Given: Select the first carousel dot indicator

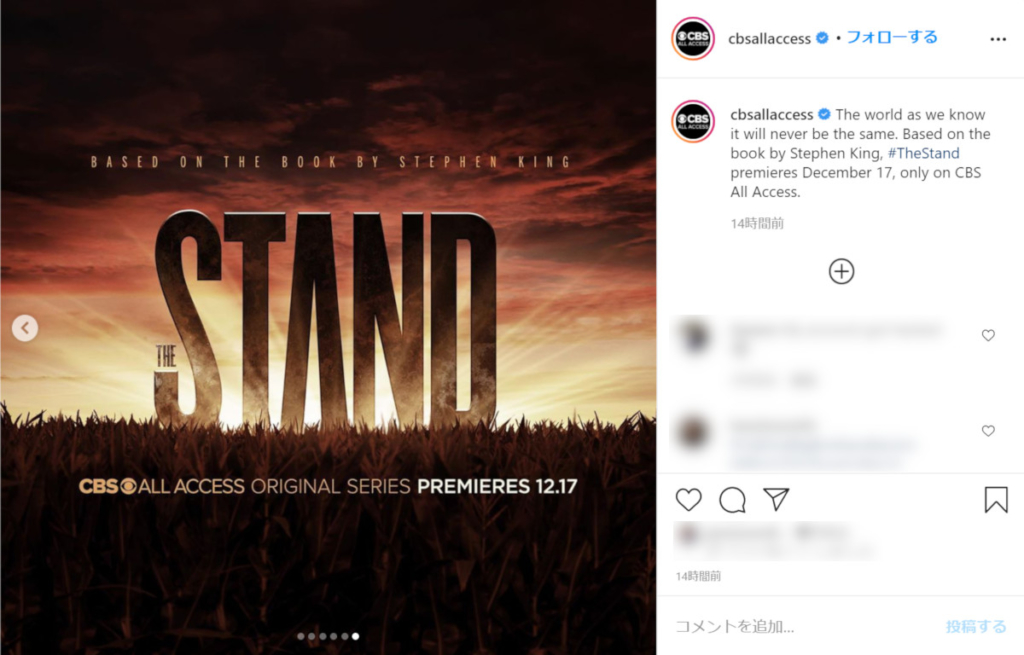Looking at the screenshot, I should tap(300, 636).
